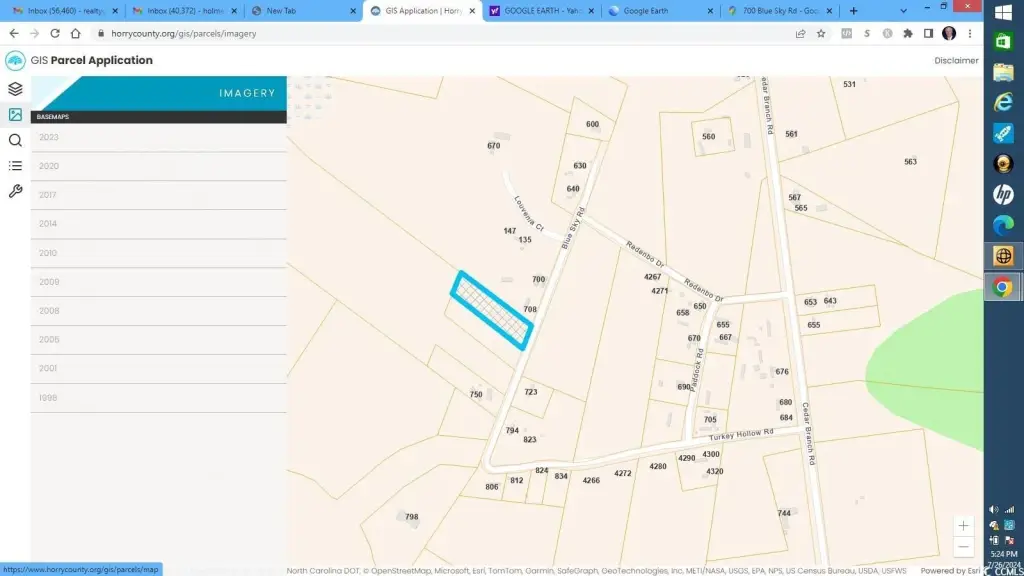The height and width of the screenshot is (576, 1024).
Task: Open the Search tool magnifier icon
Action: coord(15,140)
